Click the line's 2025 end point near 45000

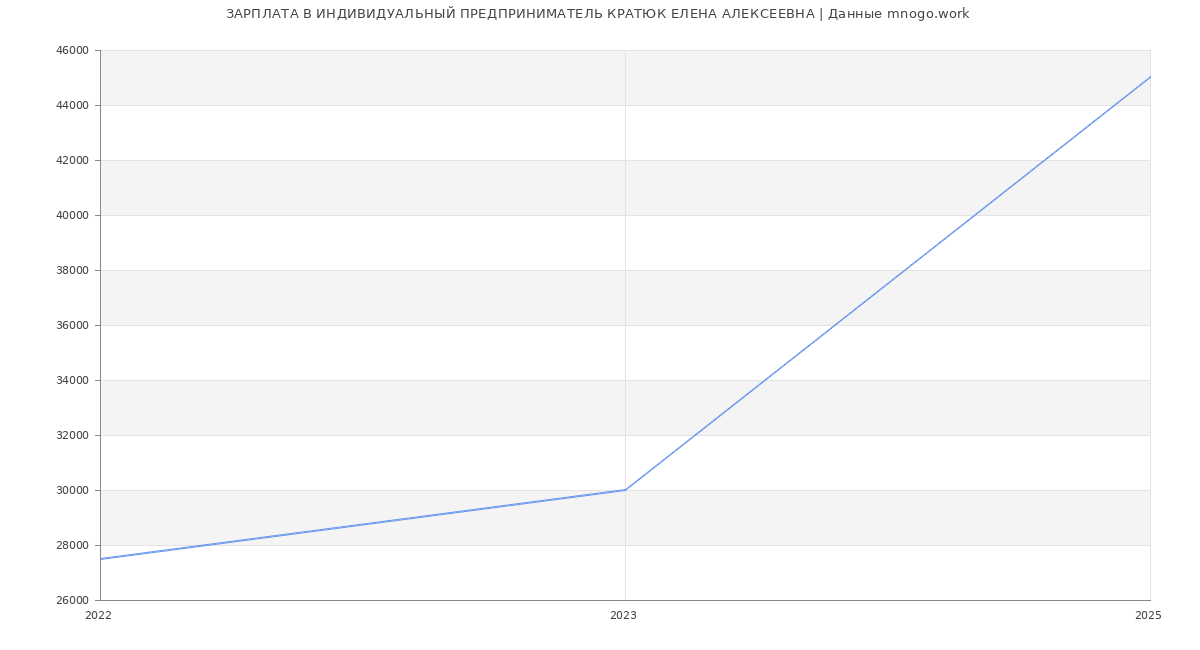click(1150, 77)
